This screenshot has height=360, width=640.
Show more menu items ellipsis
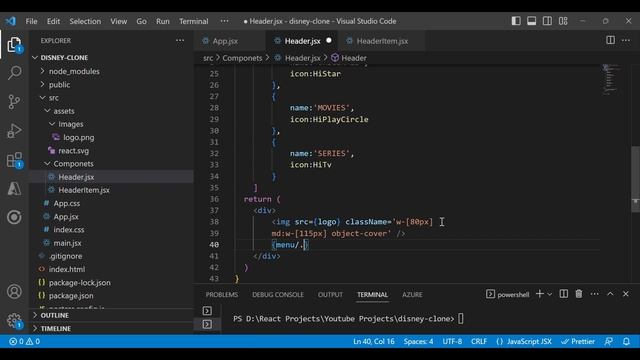pos(224,21)
